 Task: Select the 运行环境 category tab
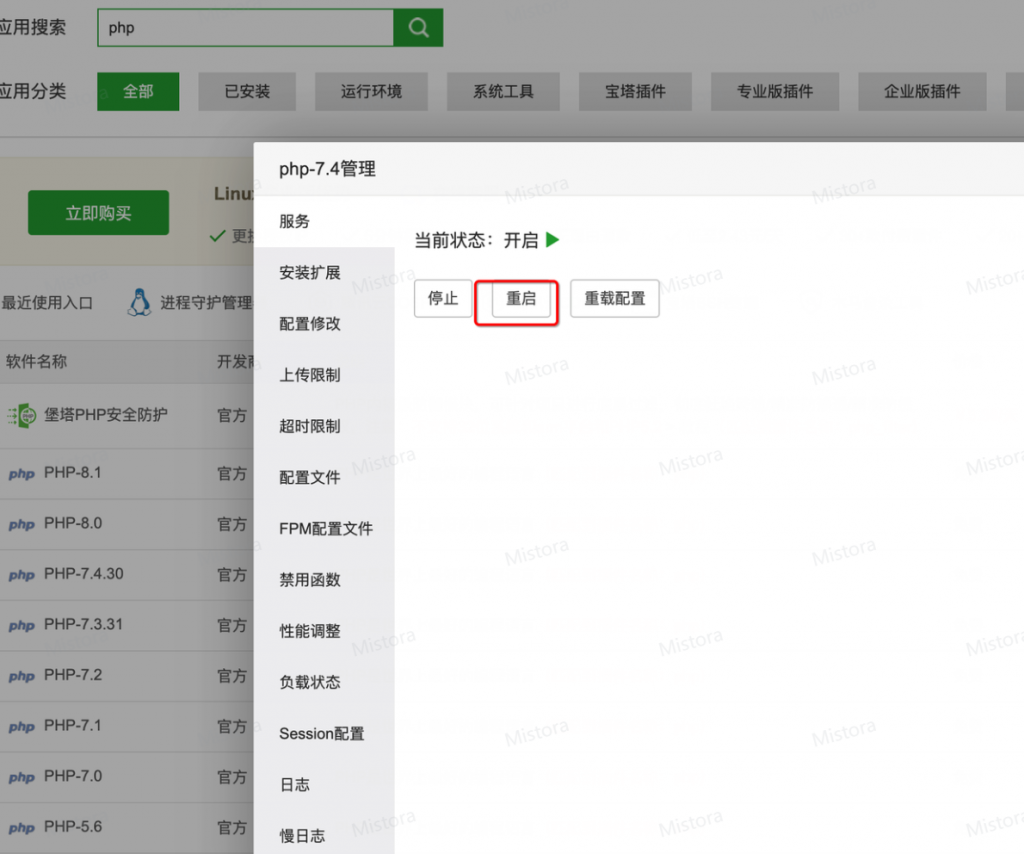(371, 91)
